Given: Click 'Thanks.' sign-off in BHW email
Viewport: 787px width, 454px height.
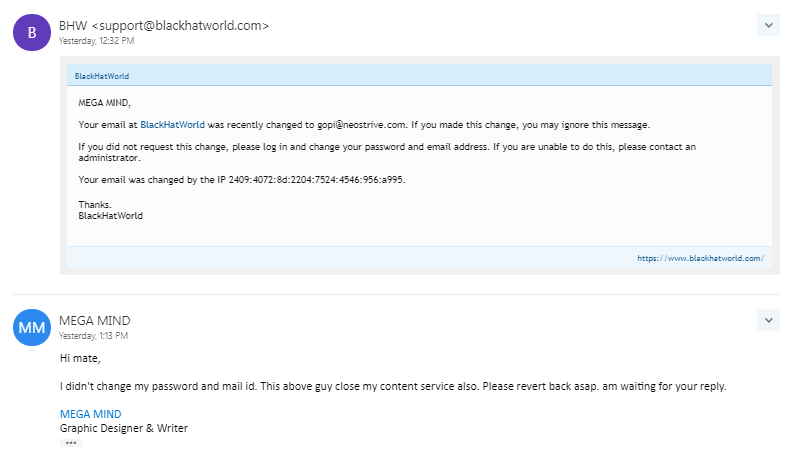Looking at the screenshot, I should pos(95,205).
